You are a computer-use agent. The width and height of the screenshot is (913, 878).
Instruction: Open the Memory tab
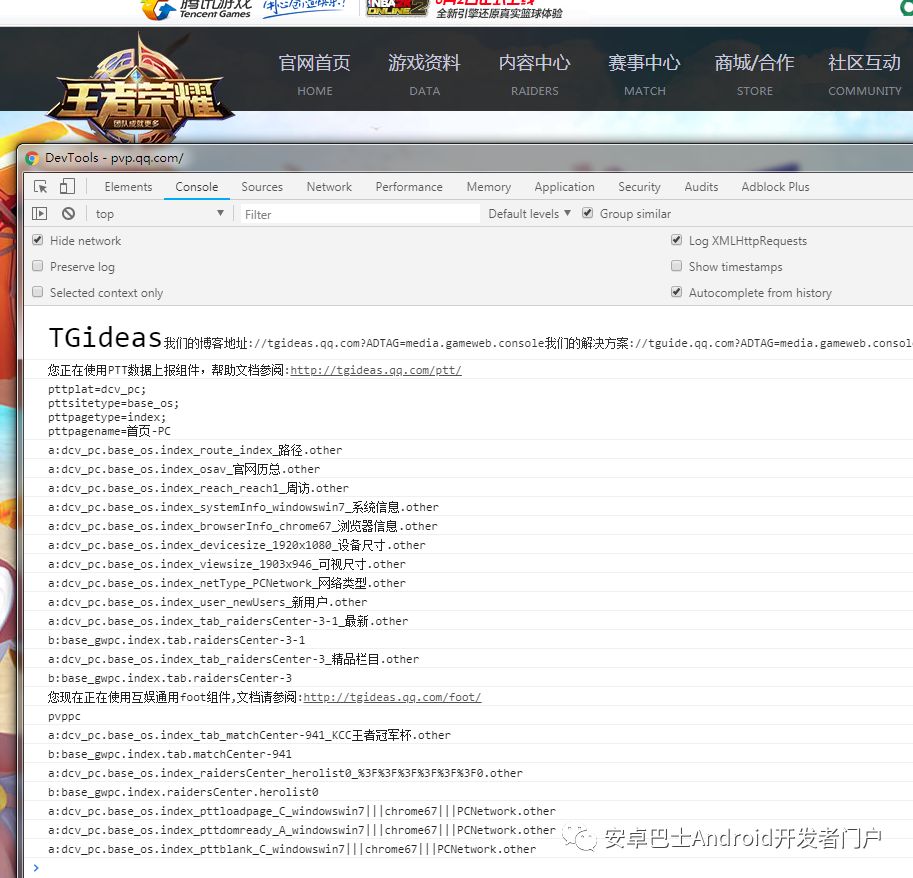pos(489,187)
